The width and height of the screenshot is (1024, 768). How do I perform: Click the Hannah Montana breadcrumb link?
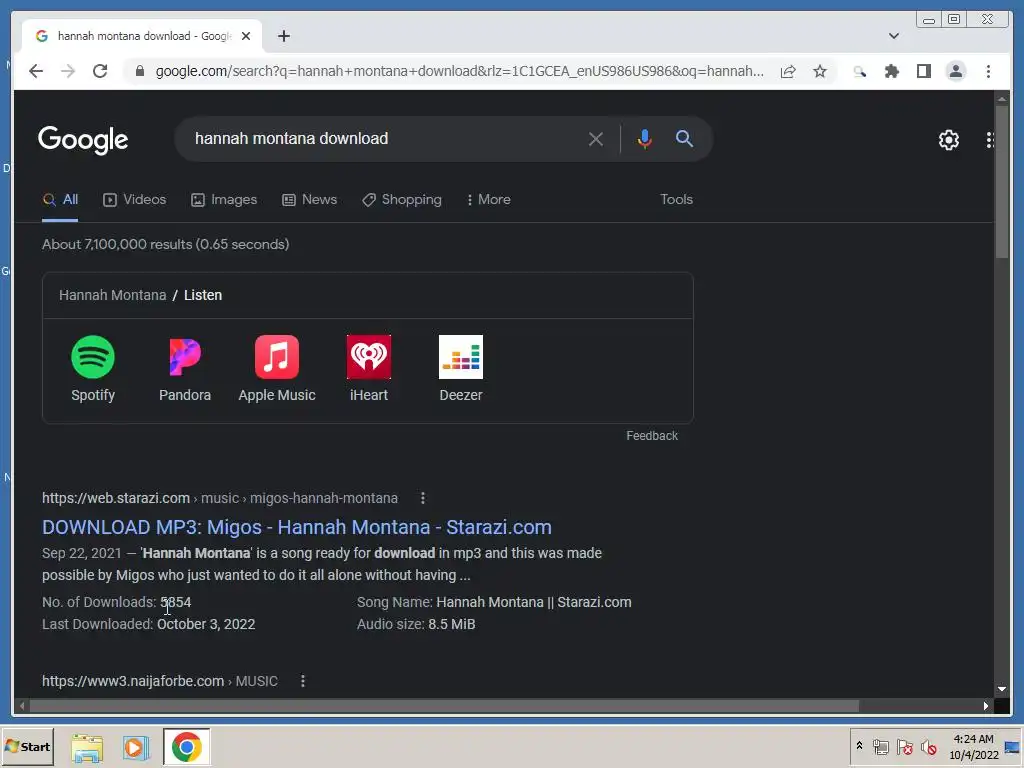[112, 295]
